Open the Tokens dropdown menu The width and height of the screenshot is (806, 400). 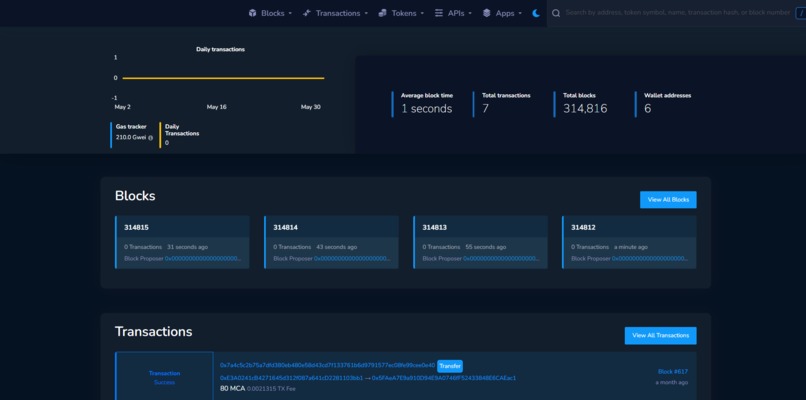401,13
